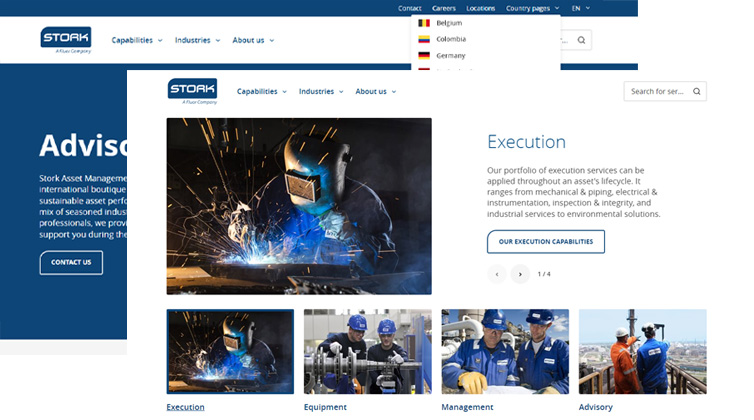Choose the Advisory thumbnail image

[642, 351]
